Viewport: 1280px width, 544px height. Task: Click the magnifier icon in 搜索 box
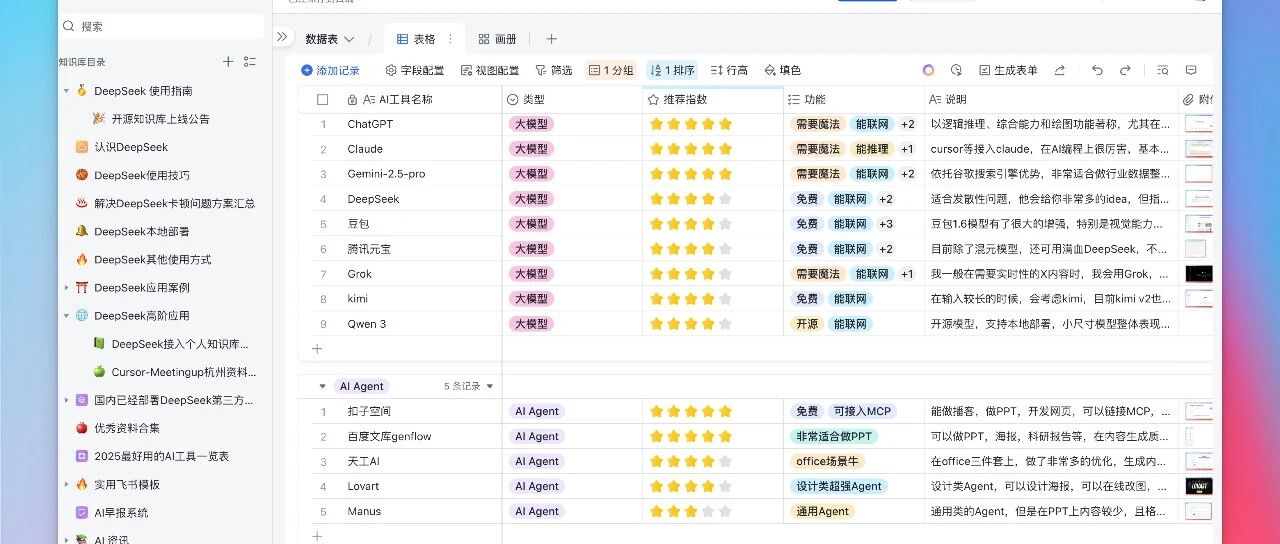[69, 26]
